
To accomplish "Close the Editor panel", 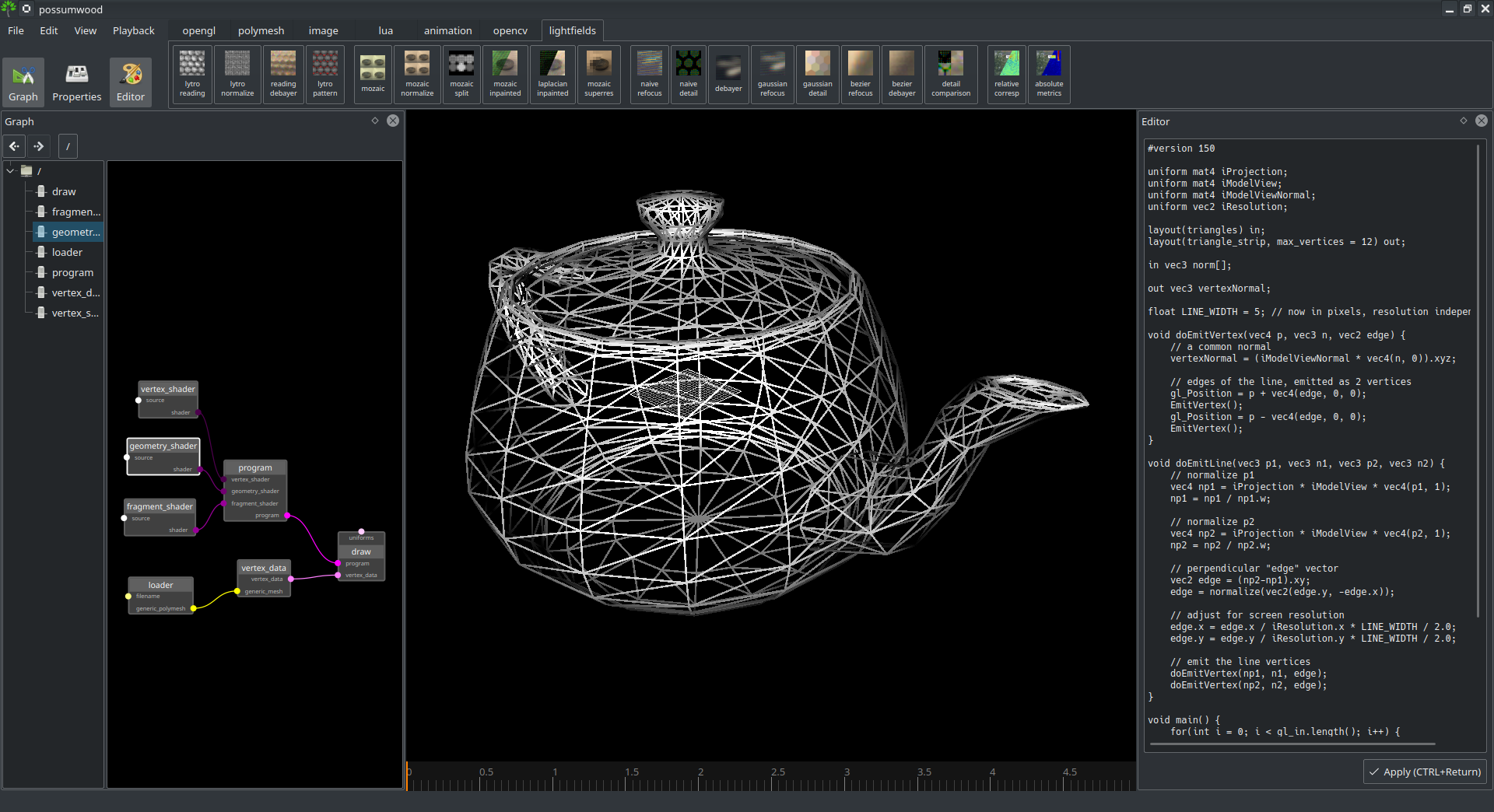I will click(1482, 121).
